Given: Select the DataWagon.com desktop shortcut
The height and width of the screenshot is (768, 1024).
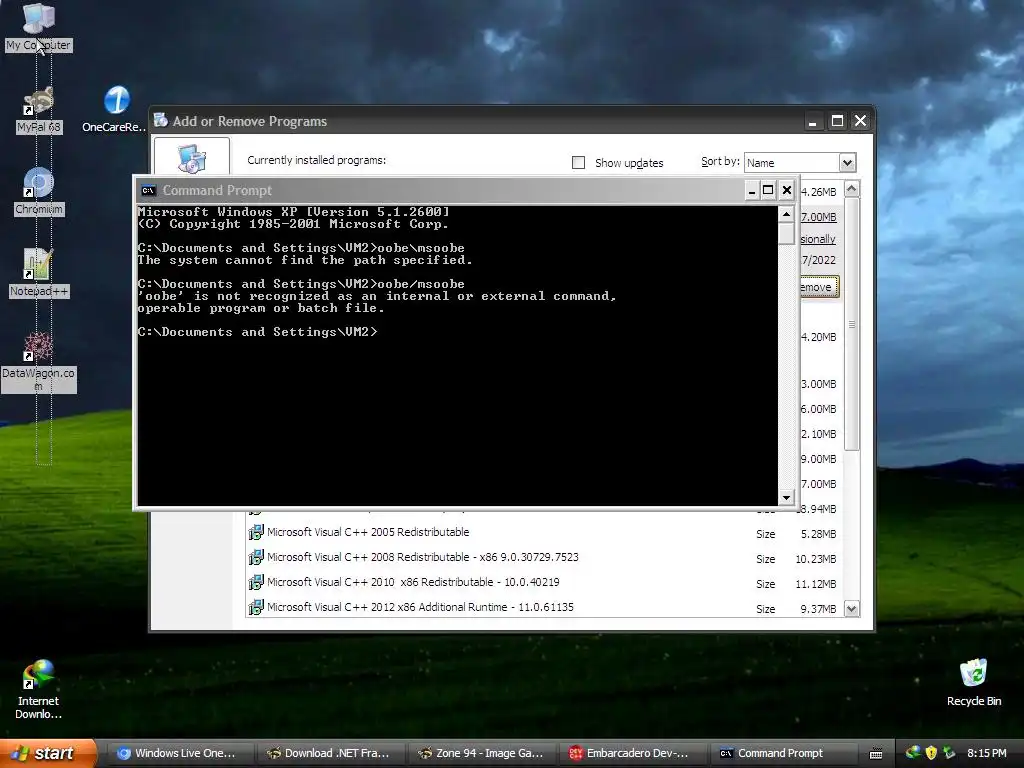Looking at the screenshot, I should [39, 362].
